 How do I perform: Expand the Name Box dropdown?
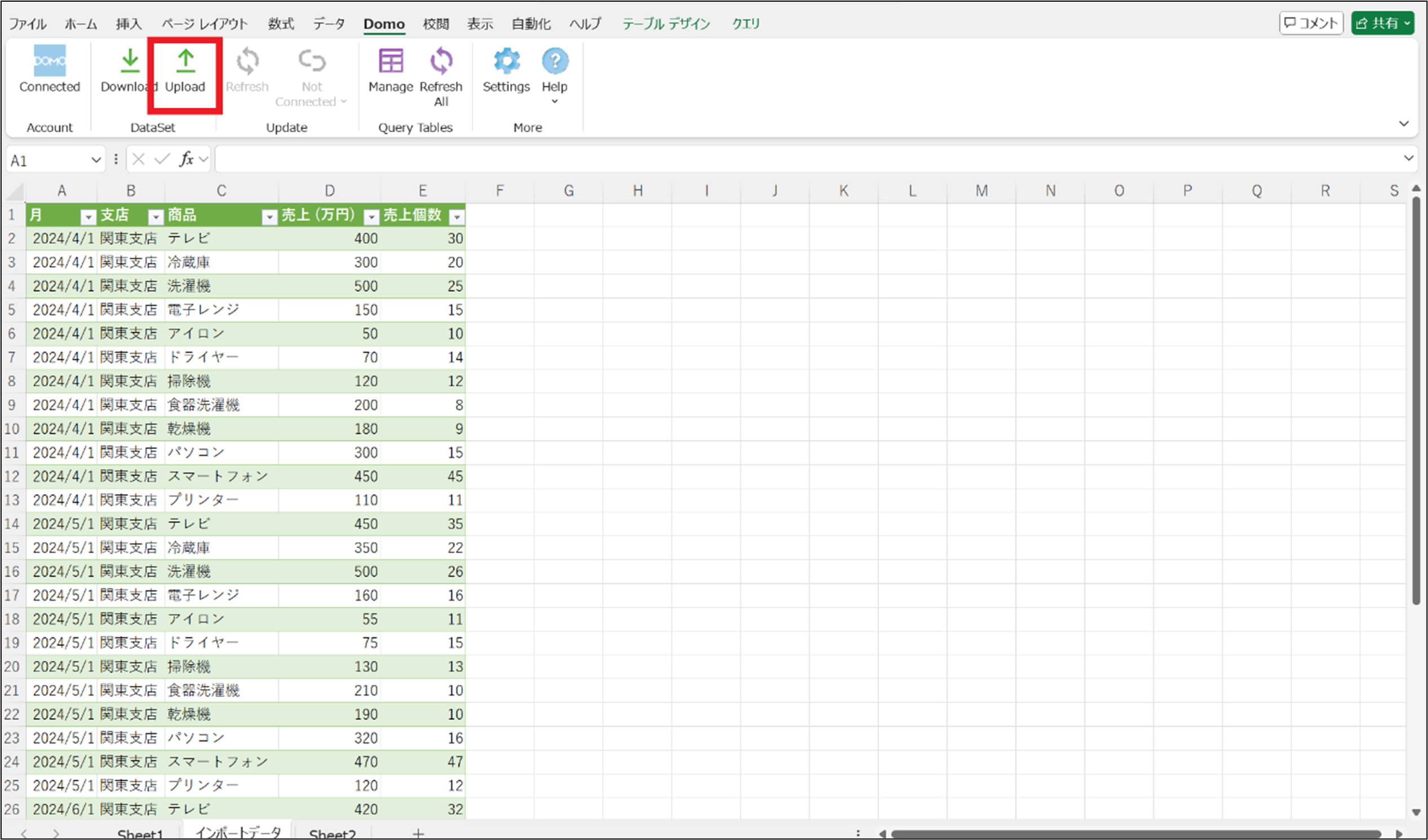click(x=96, y=161)
